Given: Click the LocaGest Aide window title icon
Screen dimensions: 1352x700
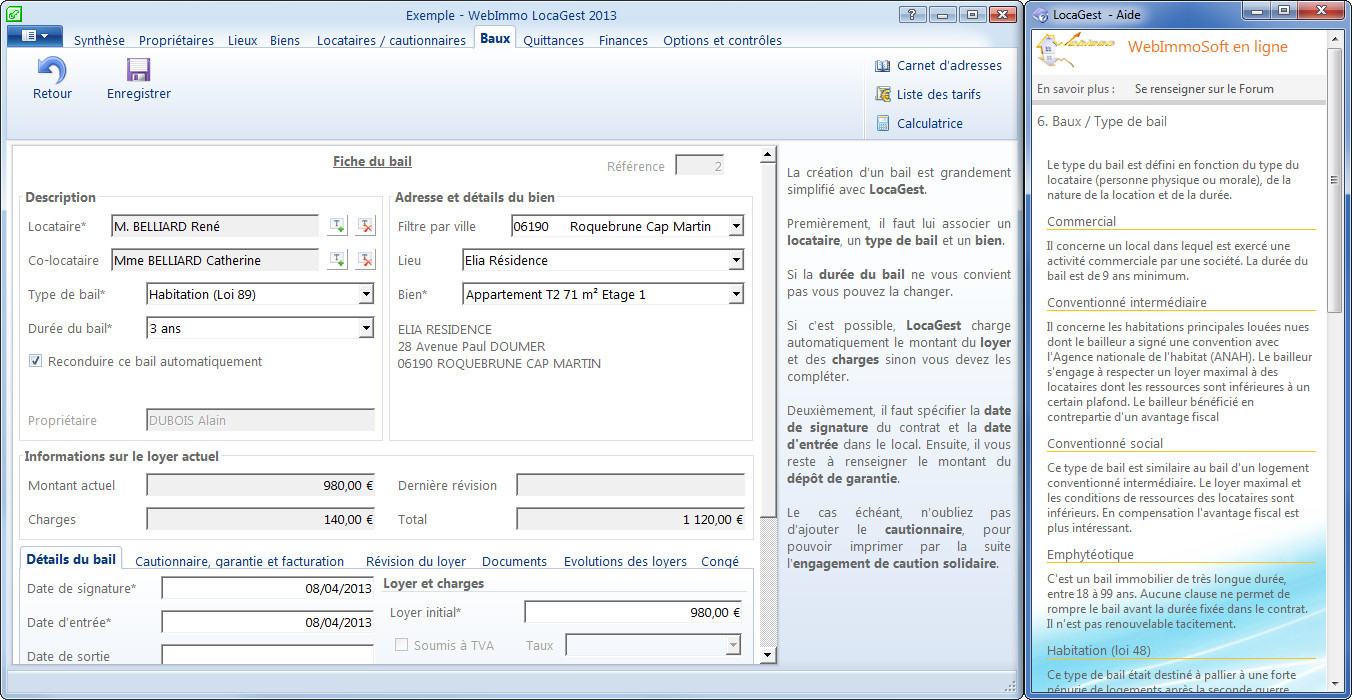Looking at the screenshot, I should pos(1041,15).
